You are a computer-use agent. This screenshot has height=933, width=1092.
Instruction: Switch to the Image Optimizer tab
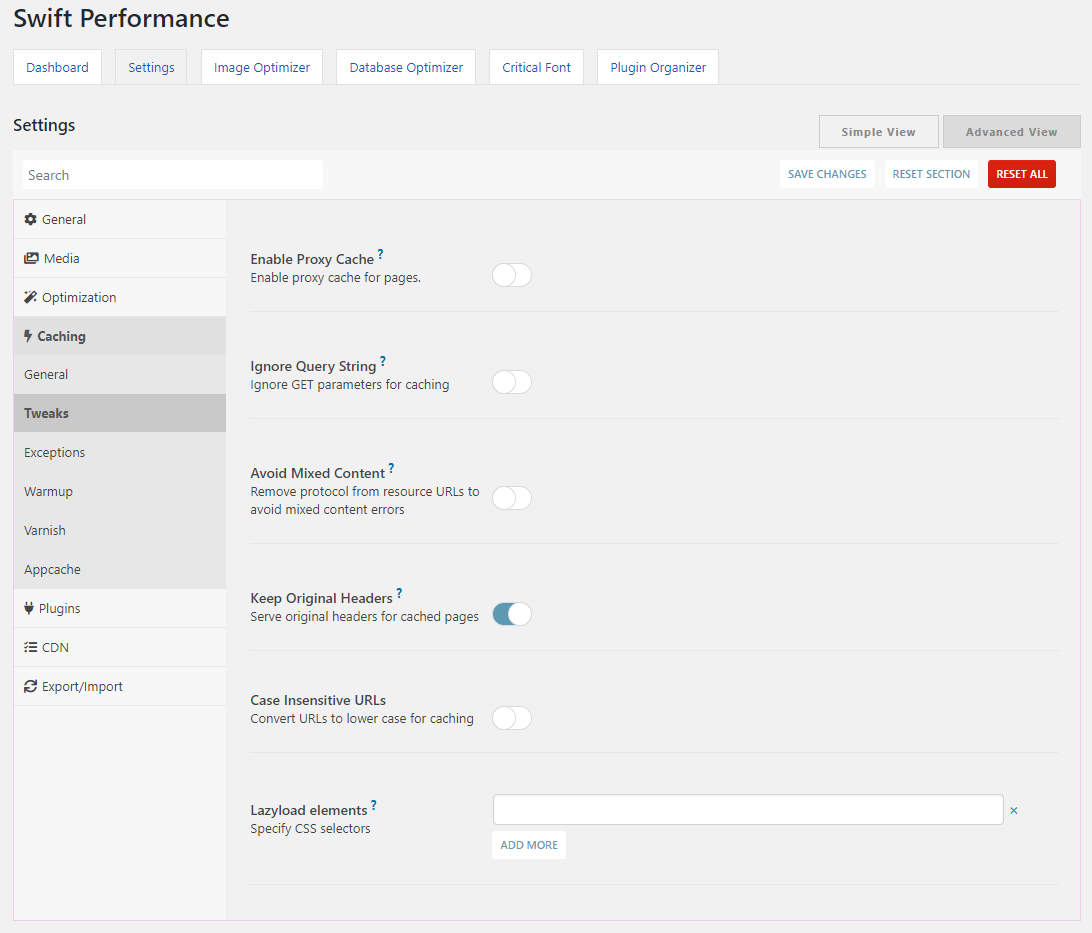(x=262, y=68)
